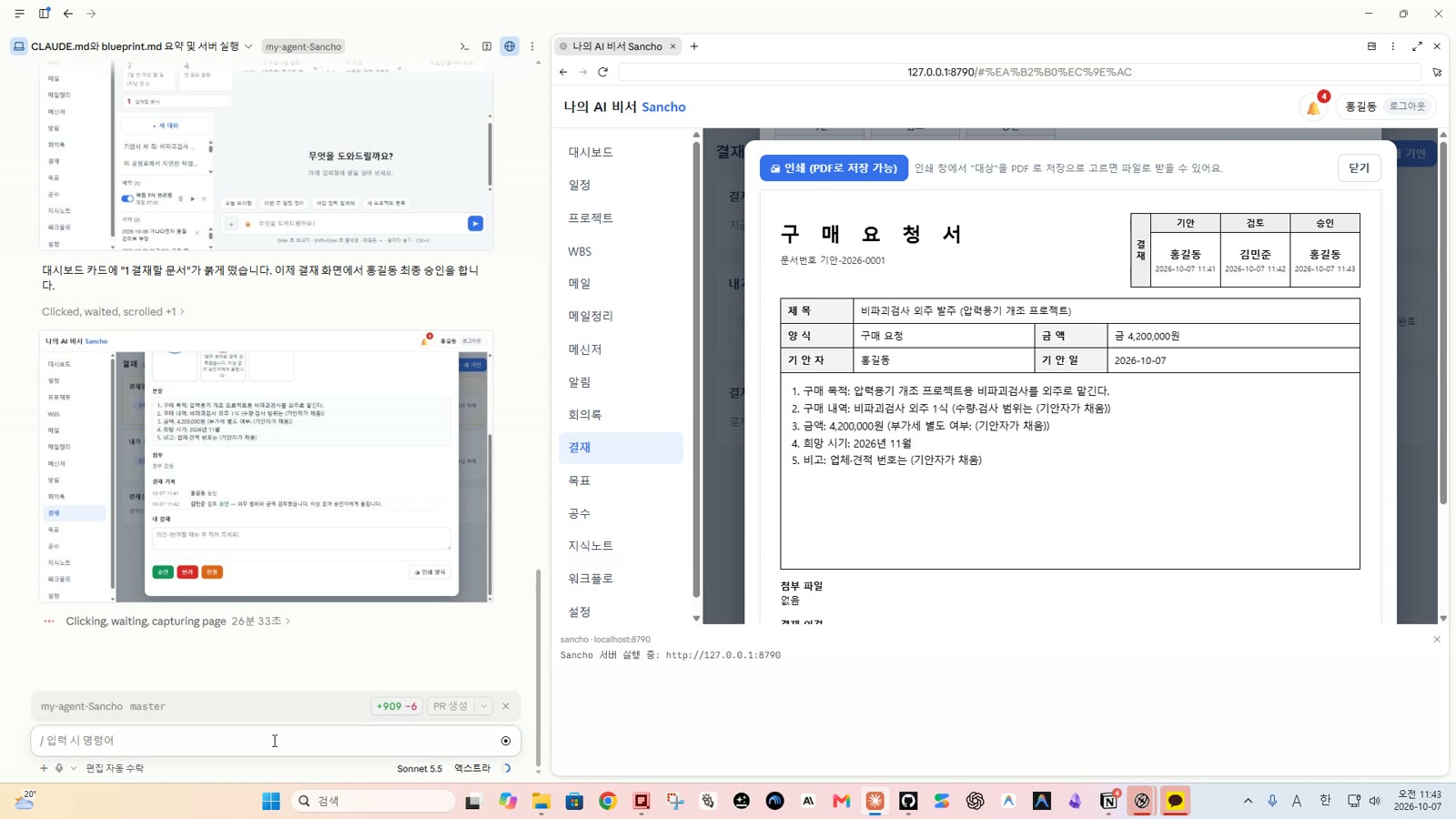Expand the session title dropdown chevron
The height and width of the screenshot is (819, 1456).
point(248,46)
